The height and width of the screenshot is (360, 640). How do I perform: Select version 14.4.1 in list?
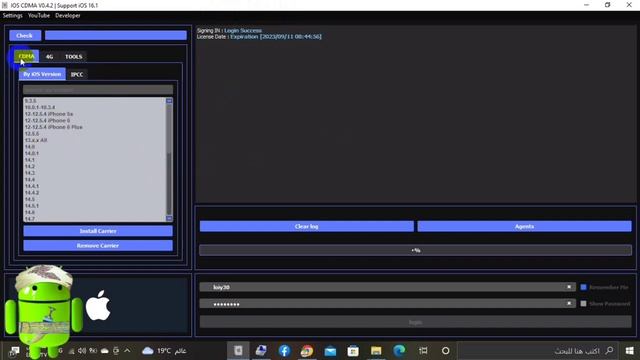click(x=31, y=186)
